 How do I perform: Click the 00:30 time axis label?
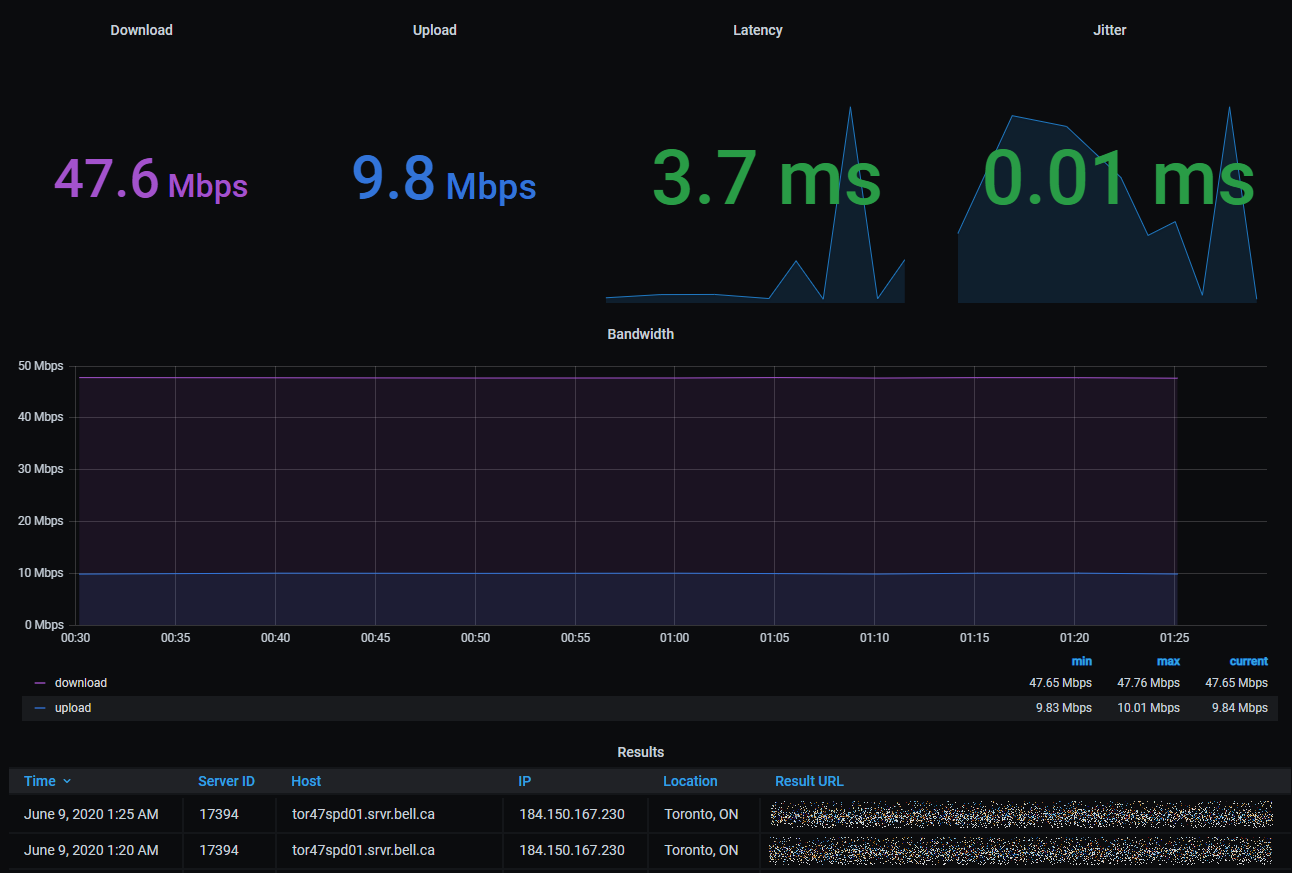tap(76, 637)
